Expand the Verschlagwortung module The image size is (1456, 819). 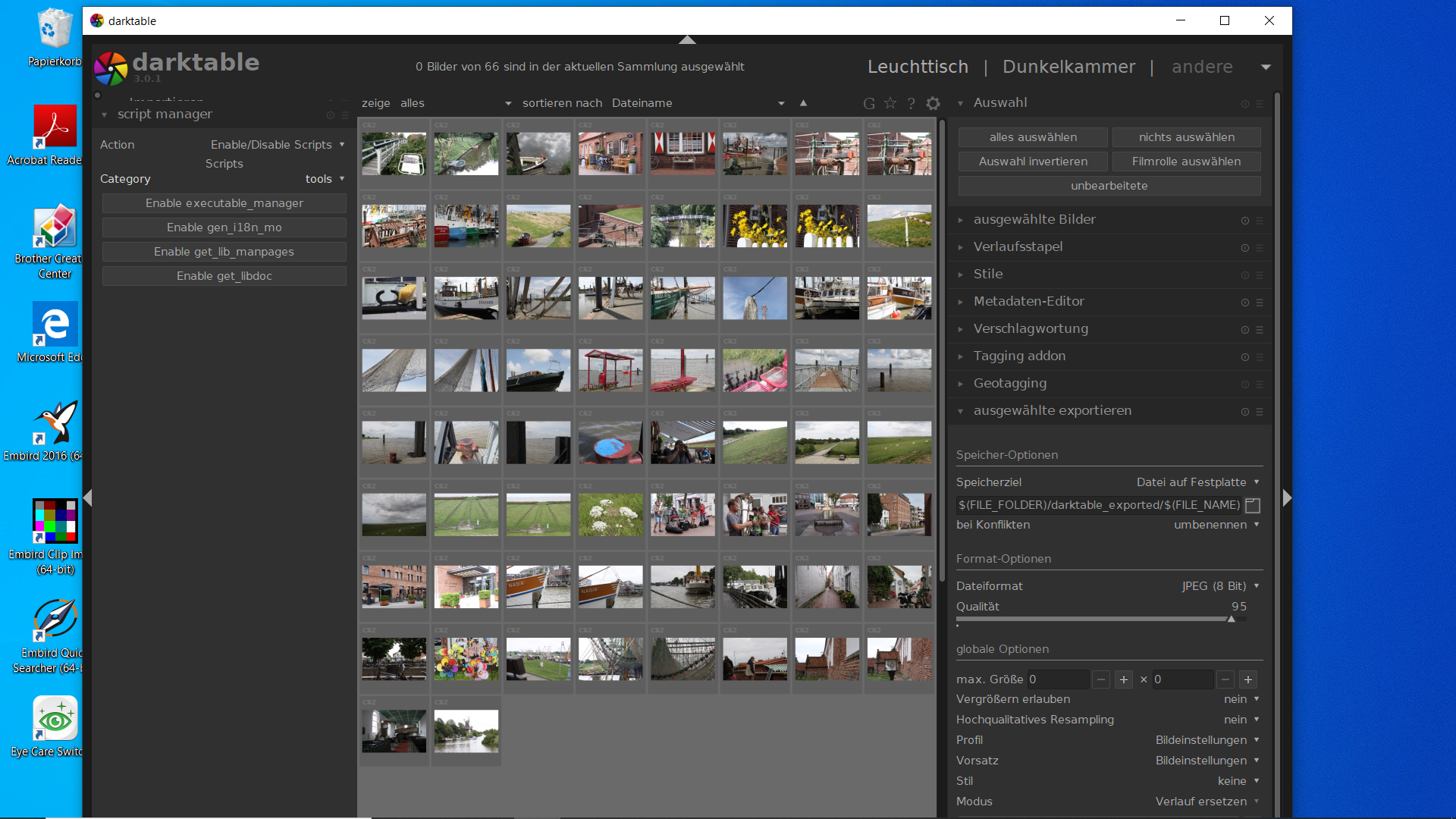pyautogui.click(x=1031, y=328)
